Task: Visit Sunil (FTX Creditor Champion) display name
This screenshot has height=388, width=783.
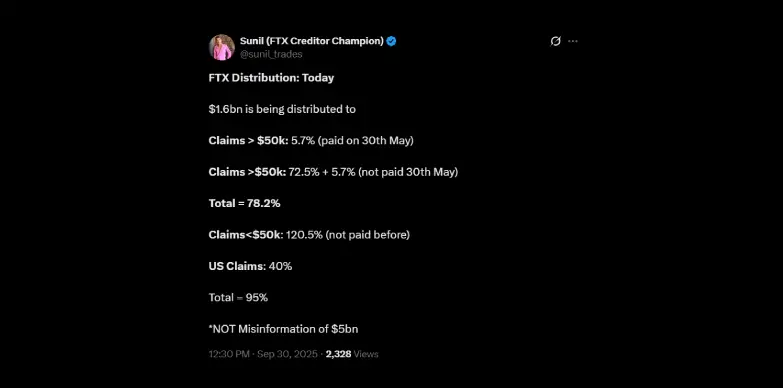Action: tap(312, 41)
